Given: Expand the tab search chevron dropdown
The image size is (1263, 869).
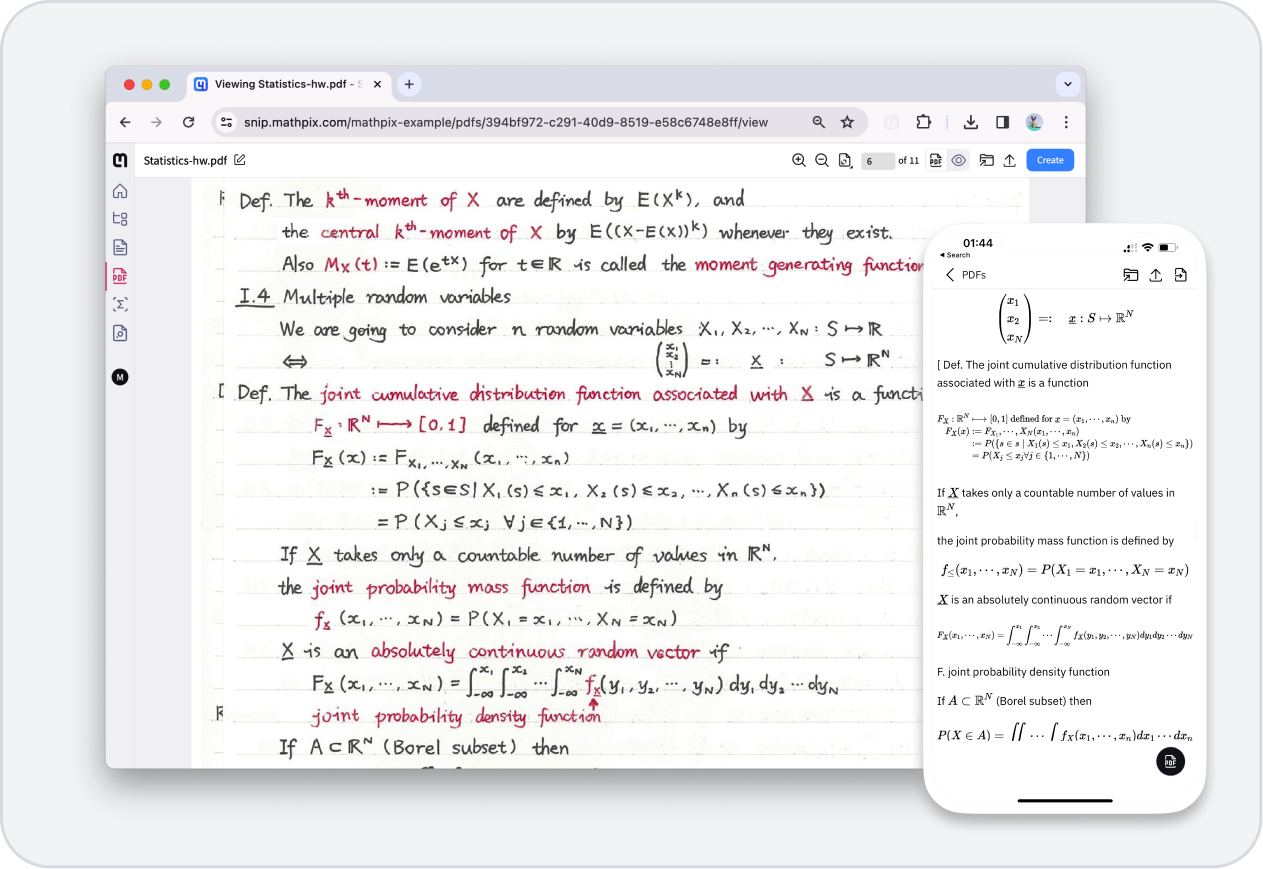Looking at the screenshot, I should pyautogui.click(x=1068, y=84).
